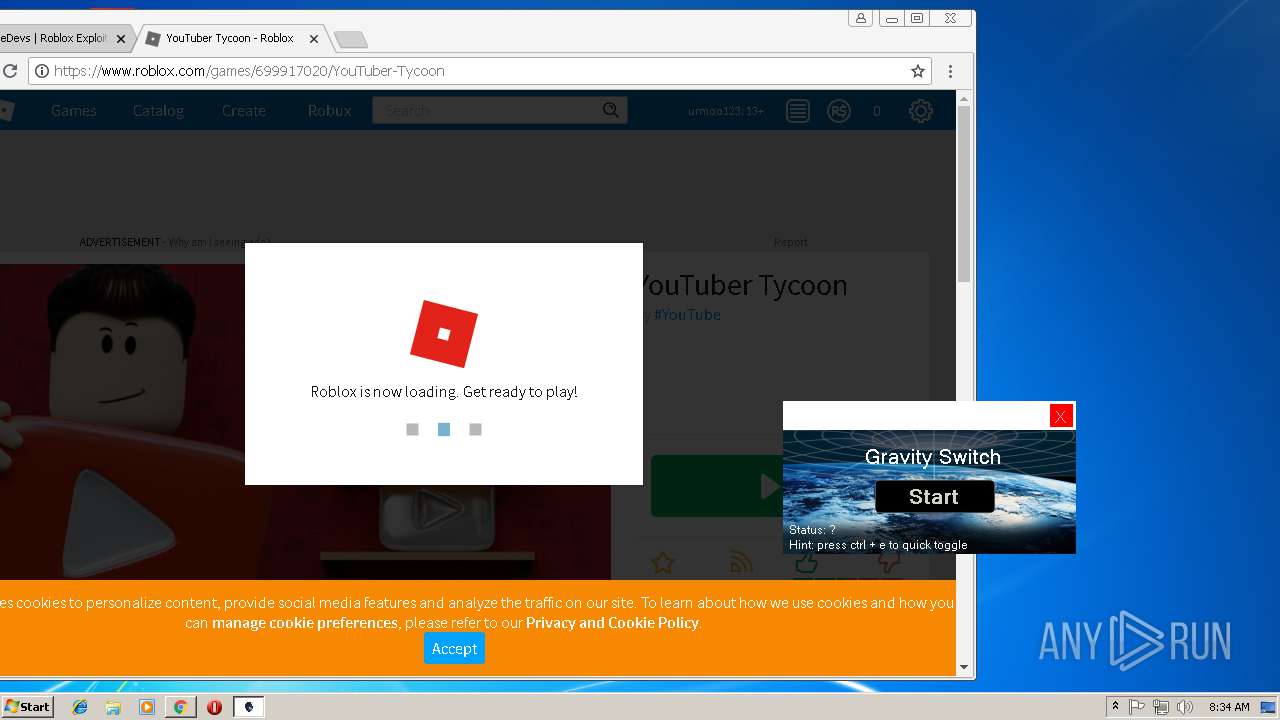Screen dimensions: 1280x720
Task: Click the YouTuber Tycoon game thumbnail
Action: [305, 421]
